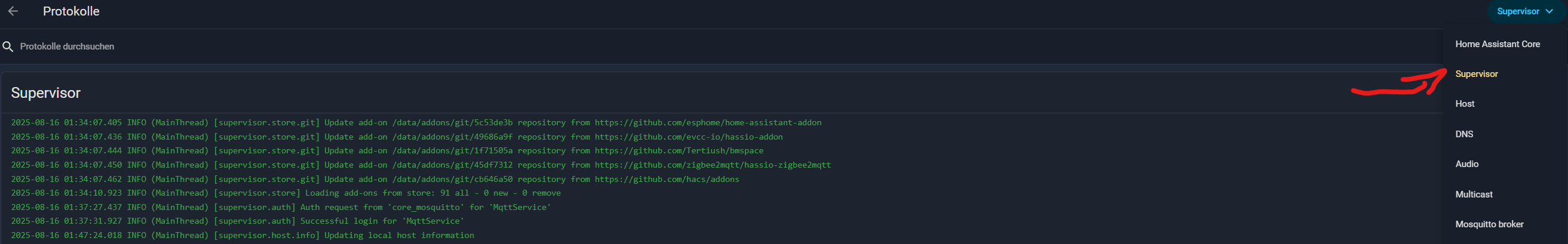Click the Supervisor card heading
The height and width of the screenshot is (244, 1568).
[45, 92]
